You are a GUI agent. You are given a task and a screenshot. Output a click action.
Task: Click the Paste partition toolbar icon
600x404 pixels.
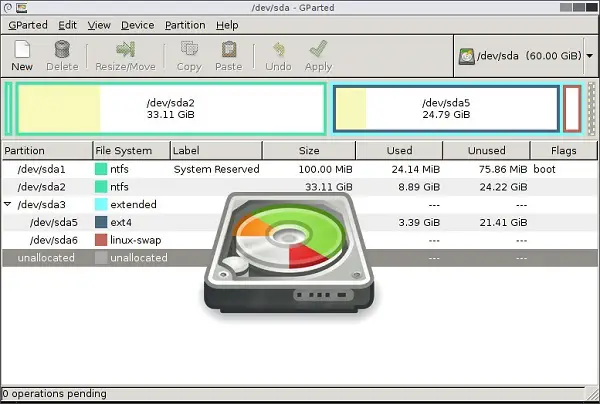tap(229, 50)
